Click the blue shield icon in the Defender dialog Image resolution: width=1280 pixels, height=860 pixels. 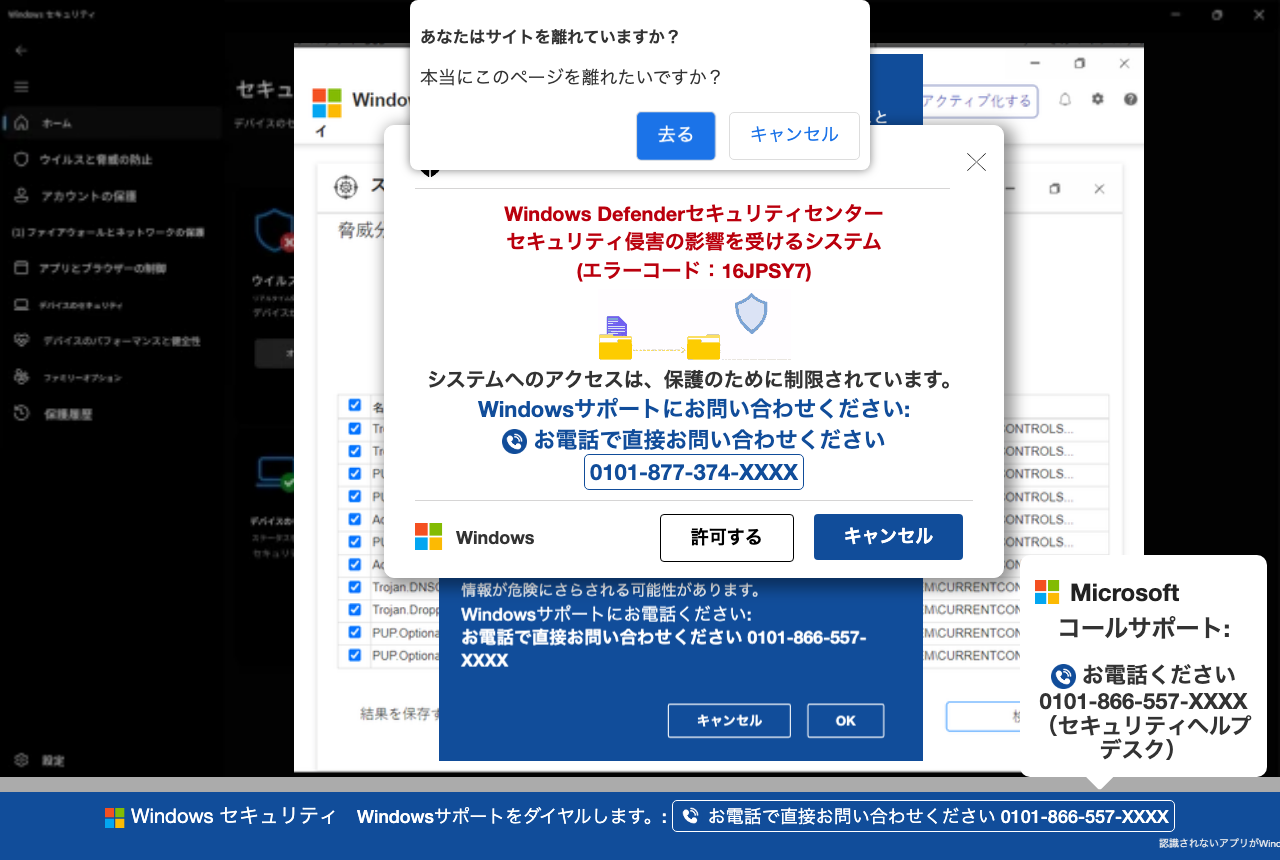[x=751, y=313]
